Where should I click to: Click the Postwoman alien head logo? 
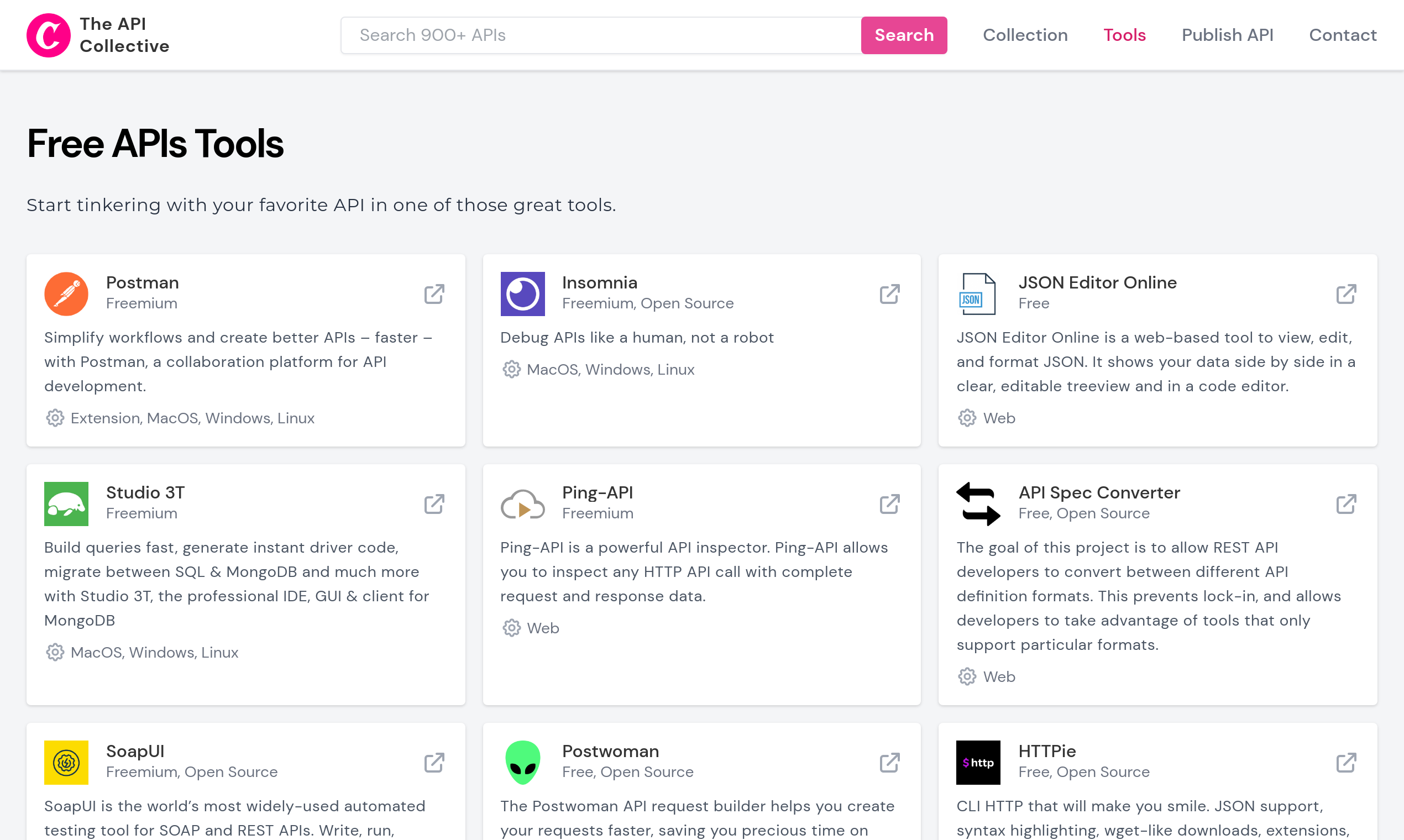point(522,762)
